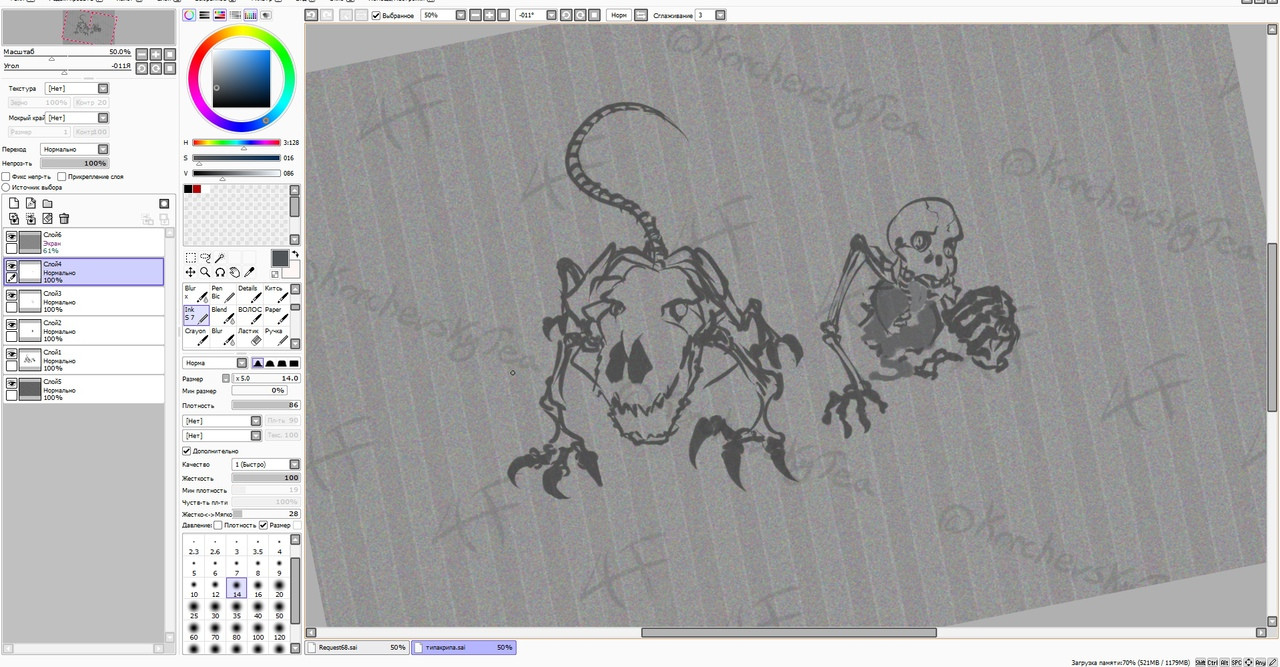Enable Прикрепление слоя checkbox
The image size is (1280, 667).
point(62,176)
